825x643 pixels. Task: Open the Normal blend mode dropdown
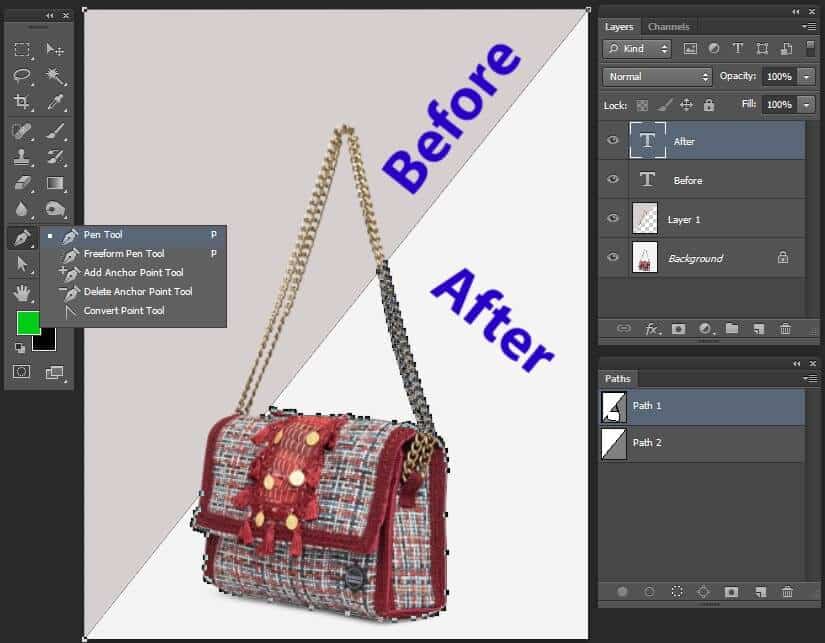click(x=655, y=76)
